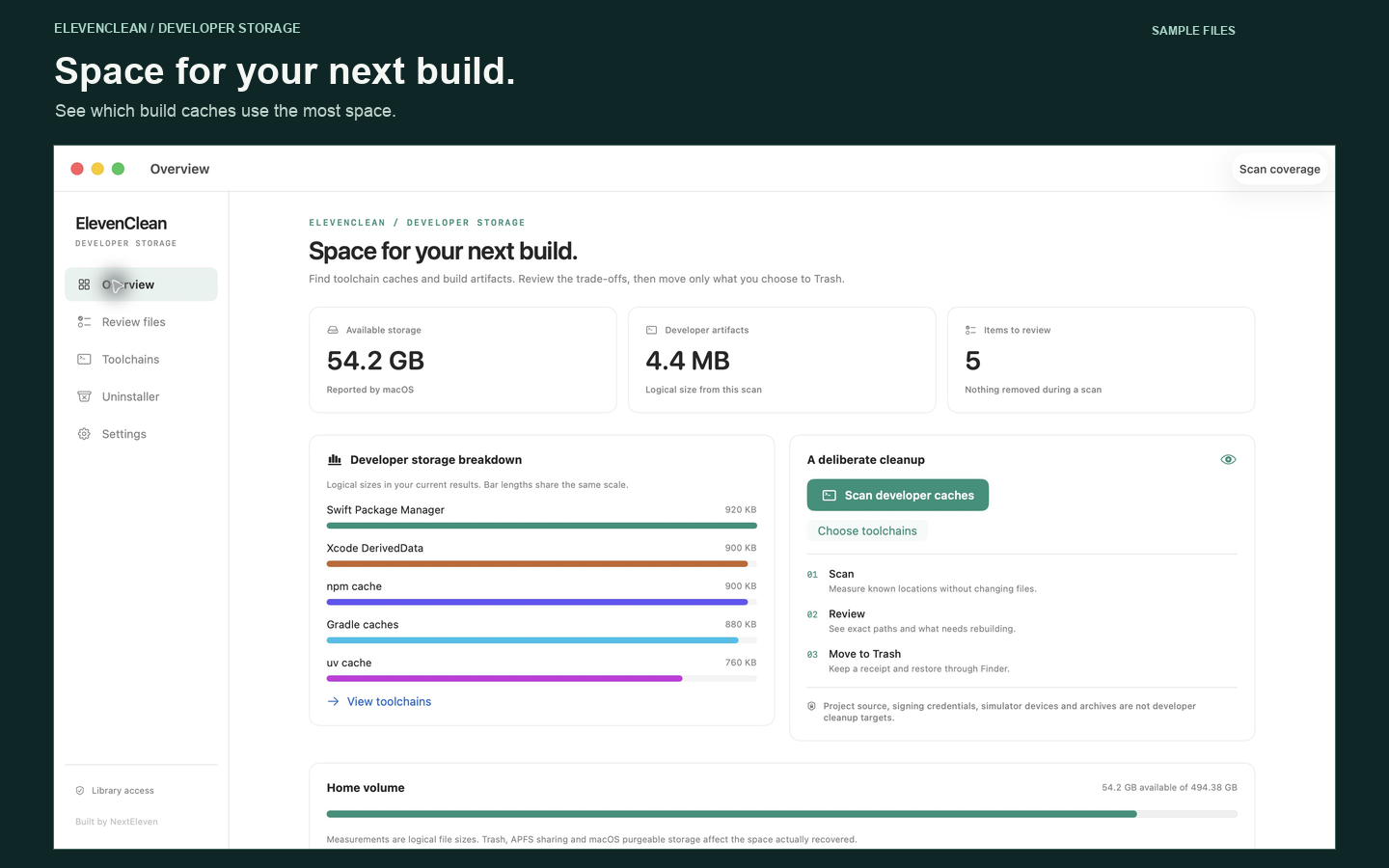
Task: Click the npm cache purple-blue bar
Action: (x=537, y=602)
